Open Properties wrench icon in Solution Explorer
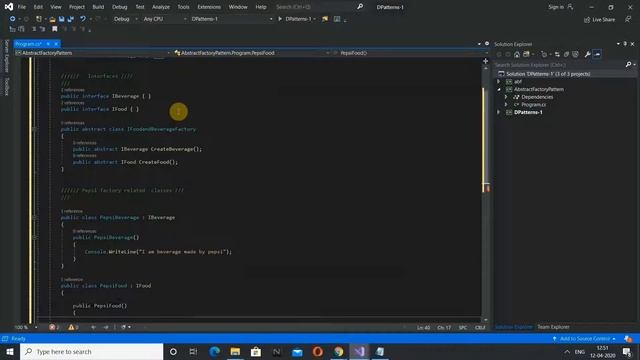The width and height of the screenshot is (640, 360). coord(587,54)
